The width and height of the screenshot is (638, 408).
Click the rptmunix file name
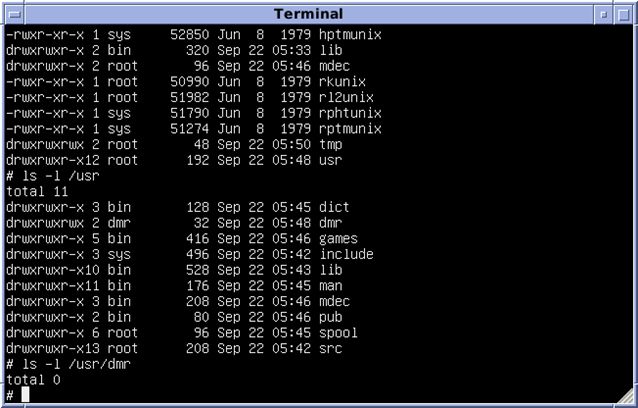pyautogui.click(x=350, y=128)
